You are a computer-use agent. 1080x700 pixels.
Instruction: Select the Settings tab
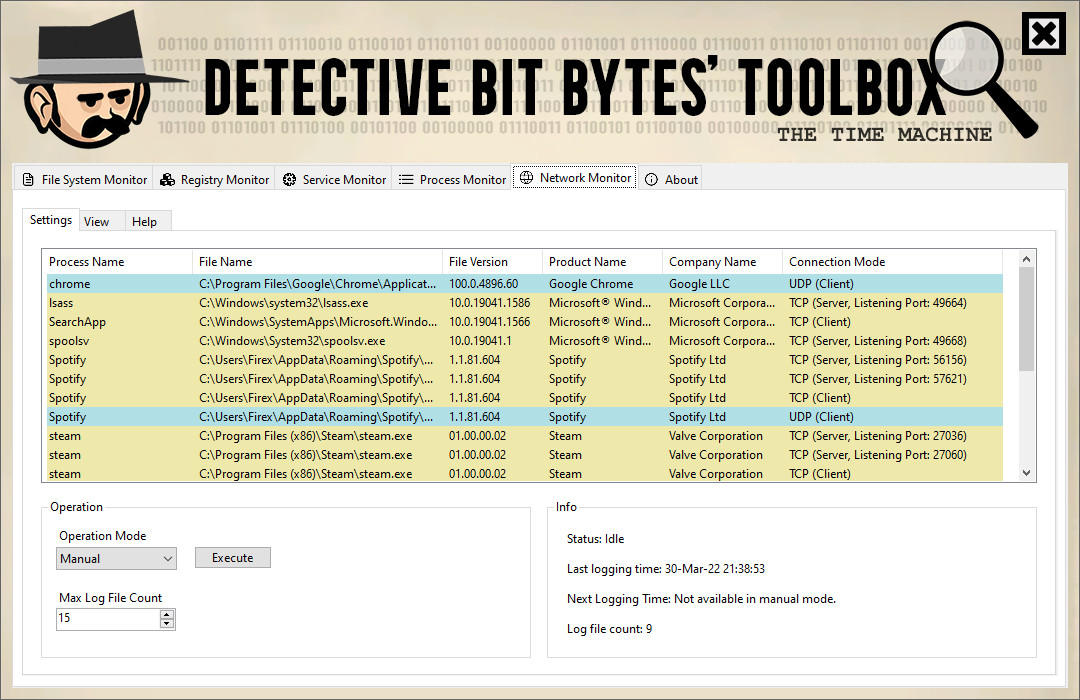tap(50, 219)
